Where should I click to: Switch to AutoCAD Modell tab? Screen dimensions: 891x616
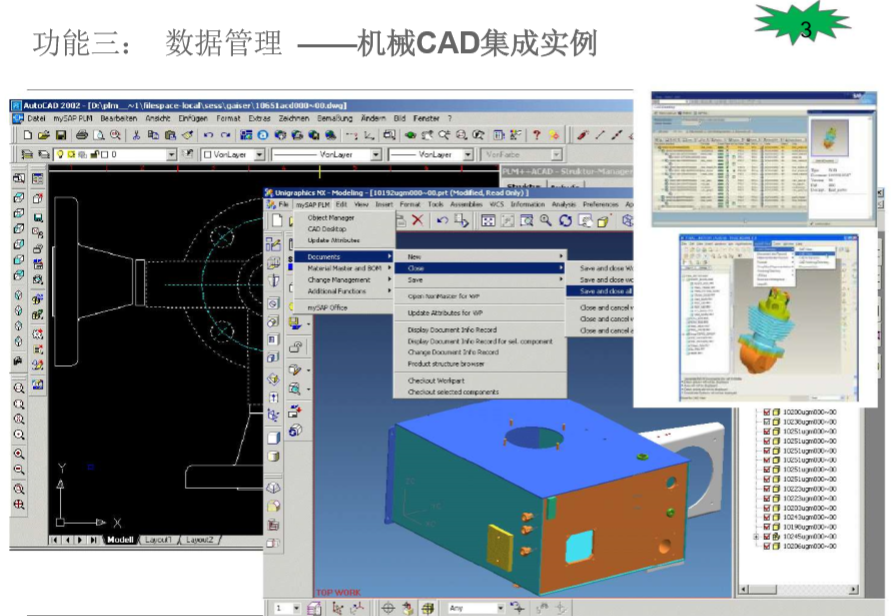pyautogui.click(x=120, y=540)
